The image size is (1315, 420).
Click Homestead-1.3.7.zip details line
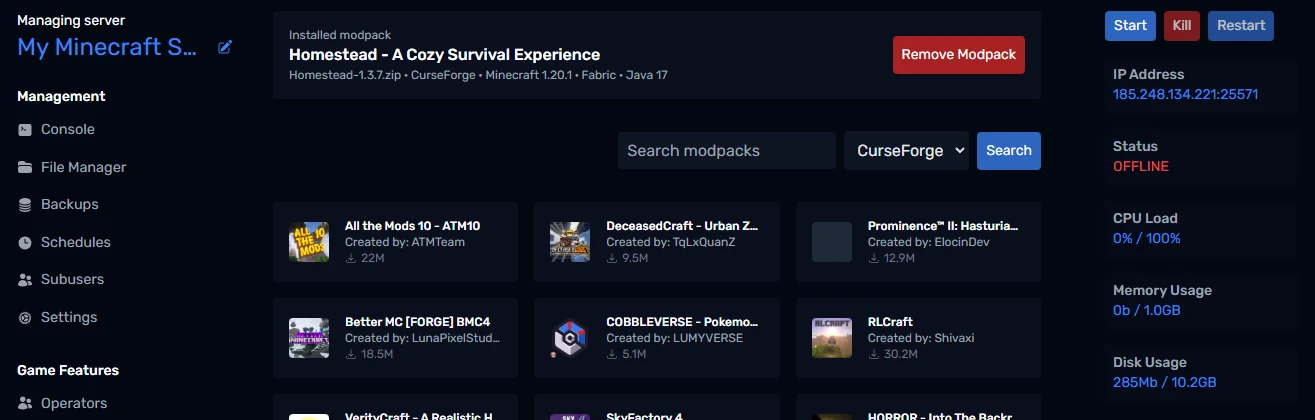pos(478,75)
